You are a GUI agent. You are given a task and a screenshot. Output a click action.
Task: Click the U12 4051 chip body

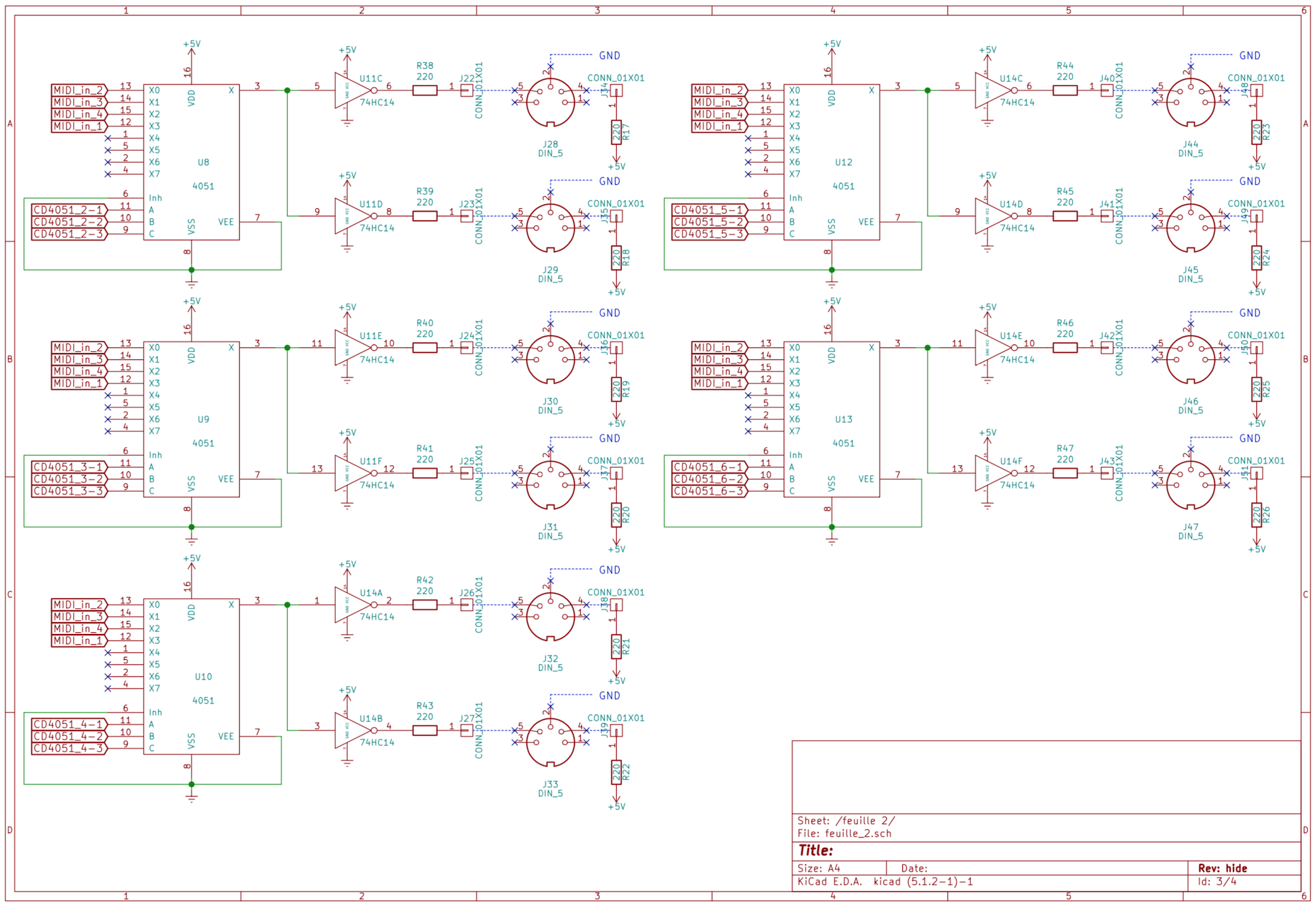pos(831,162)
